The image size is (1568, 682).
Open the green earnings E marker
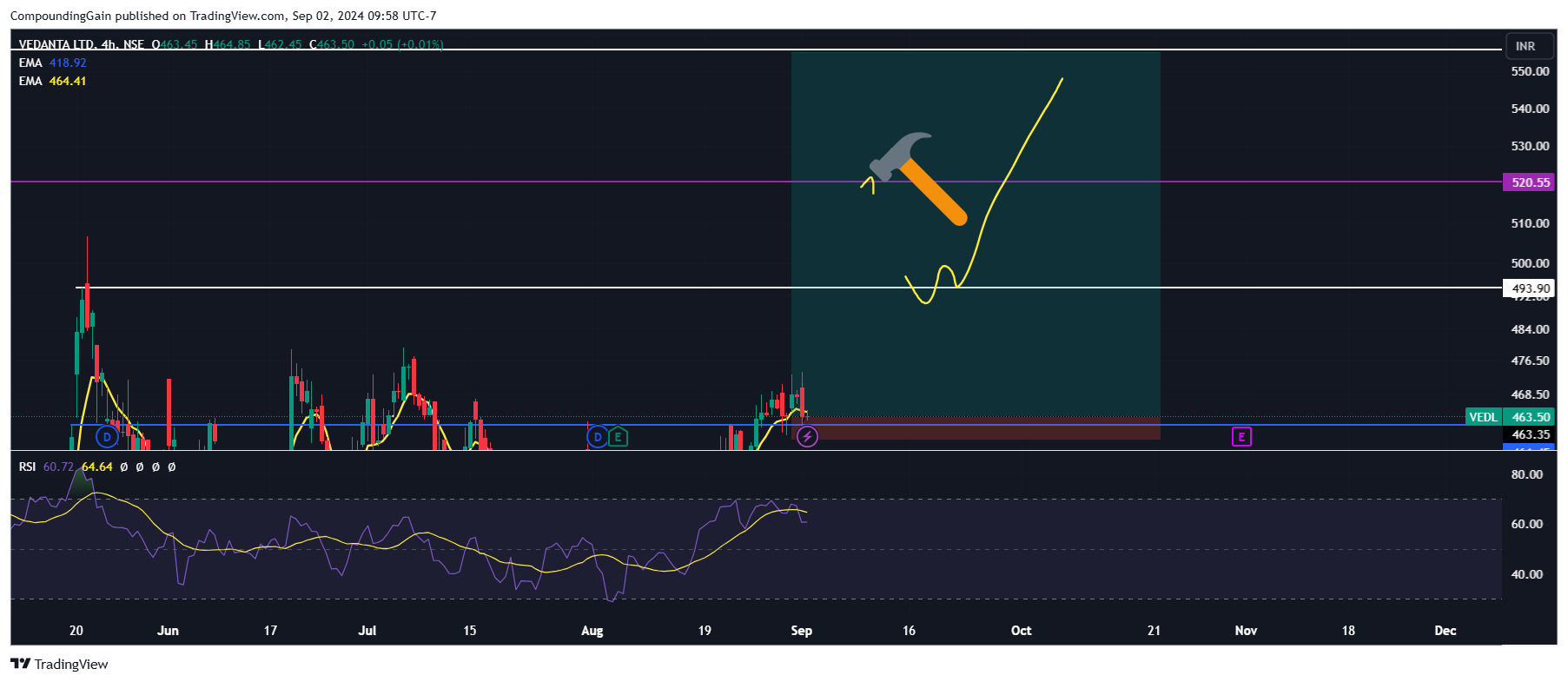pyautogui.click(x=618, y=437)
